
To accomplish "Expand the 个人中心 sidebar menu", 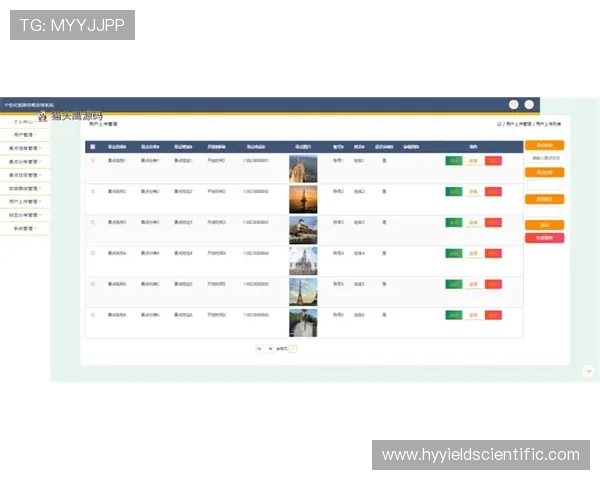I will (25, 120).
